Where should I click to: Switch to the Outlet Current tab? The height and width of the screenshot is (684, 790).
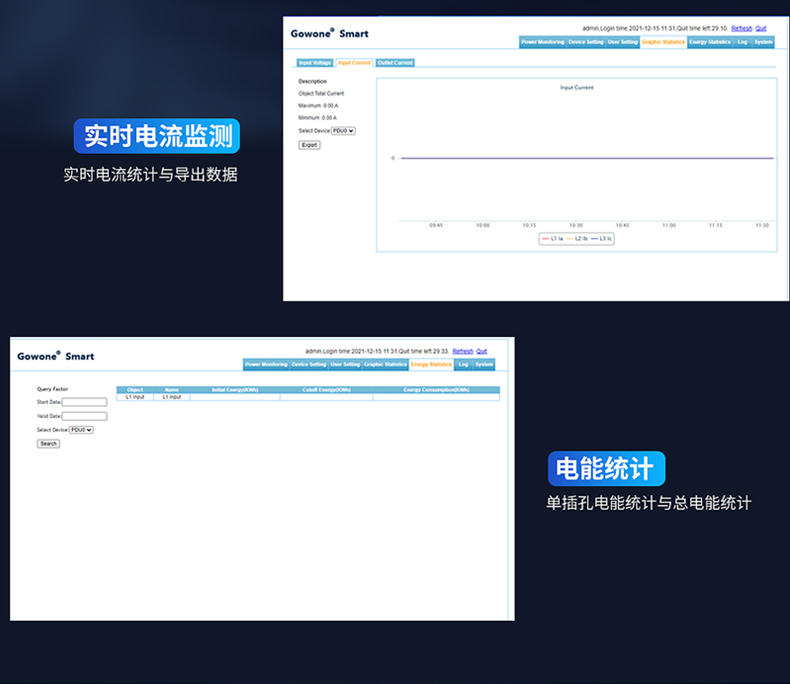click(x=395, y=63)
